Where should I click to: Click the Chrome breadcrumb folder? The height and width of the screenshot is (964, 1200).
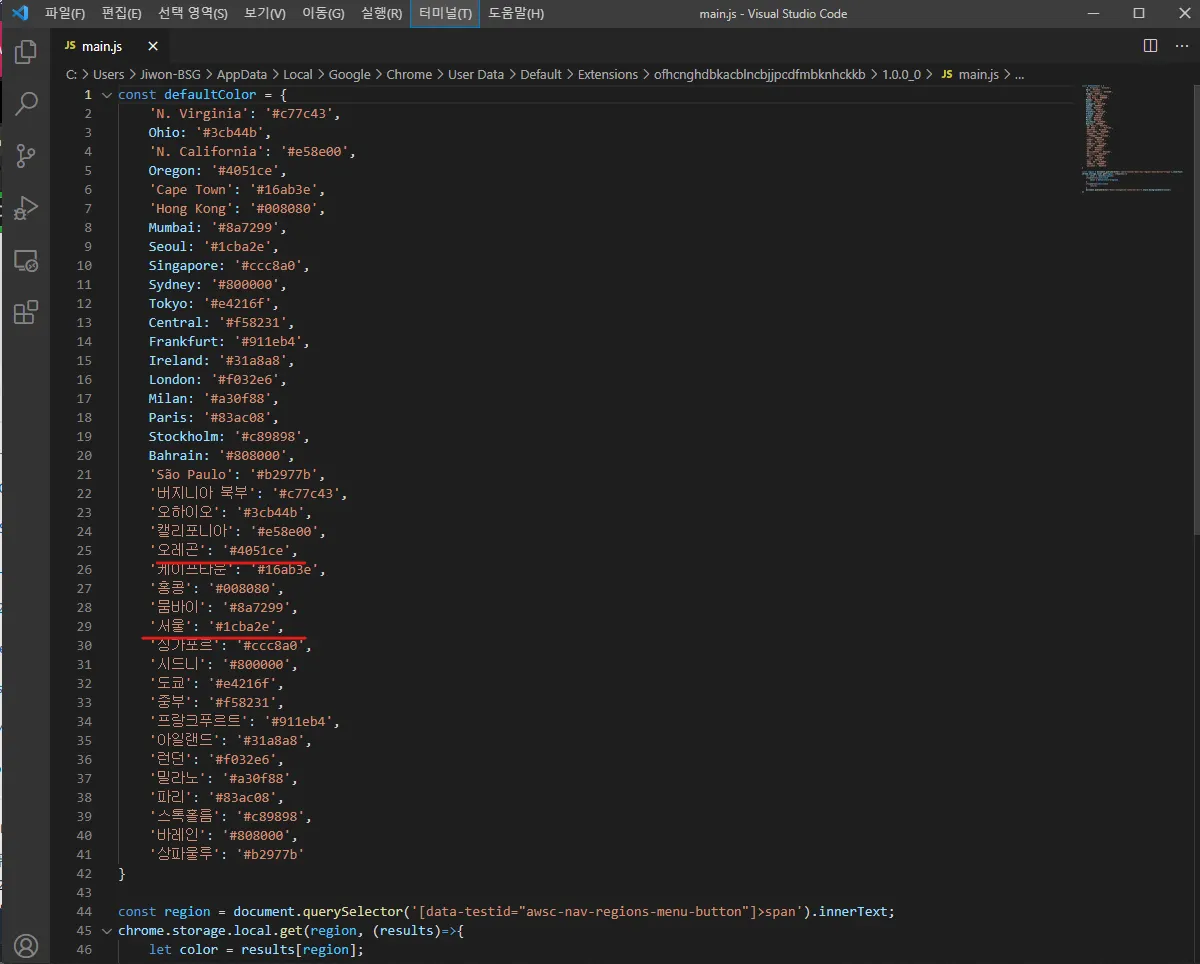409,75
